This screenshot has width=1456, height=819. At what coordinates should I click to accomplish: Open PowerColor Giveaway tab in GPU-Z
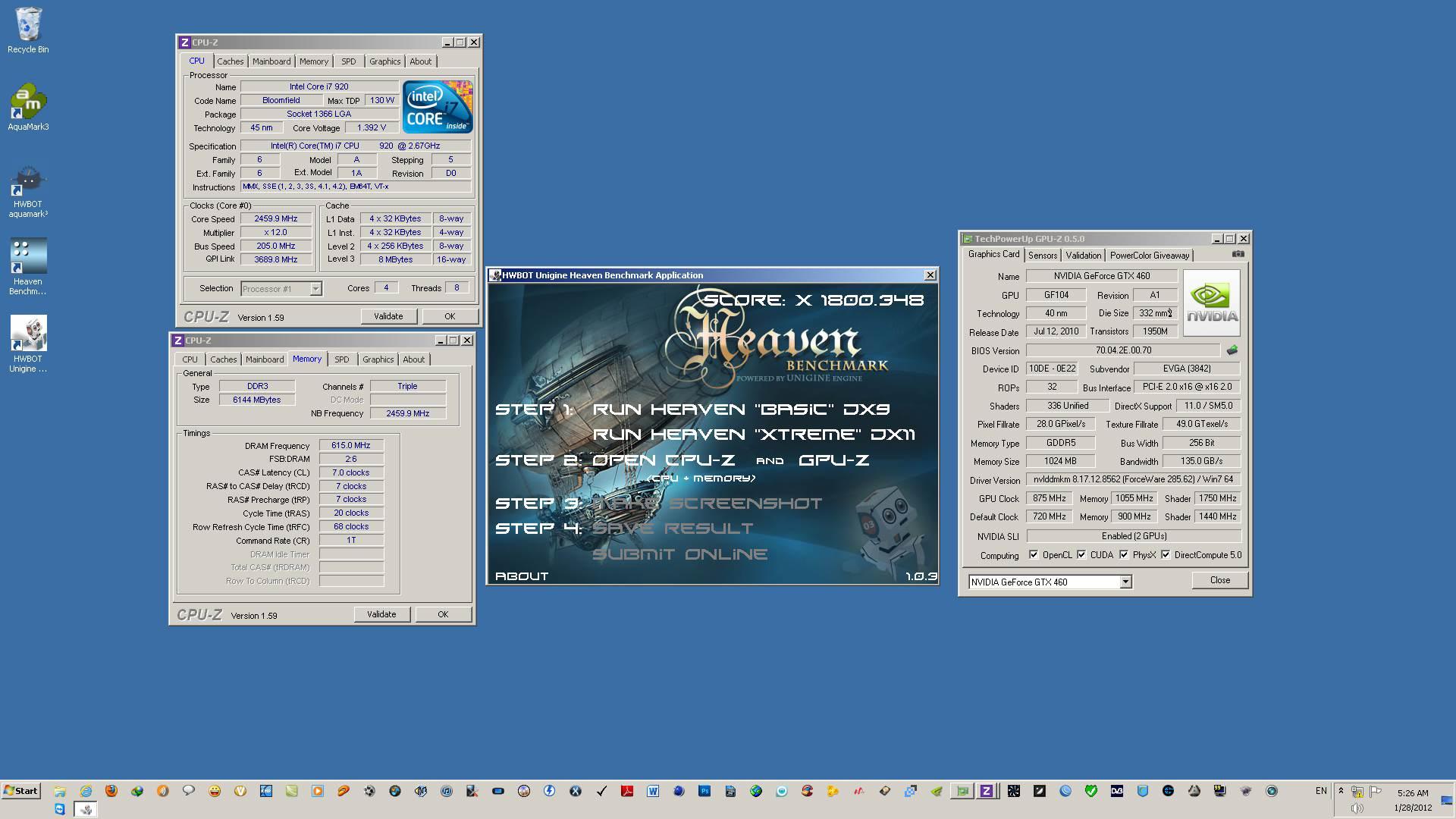click(1150, 256)
